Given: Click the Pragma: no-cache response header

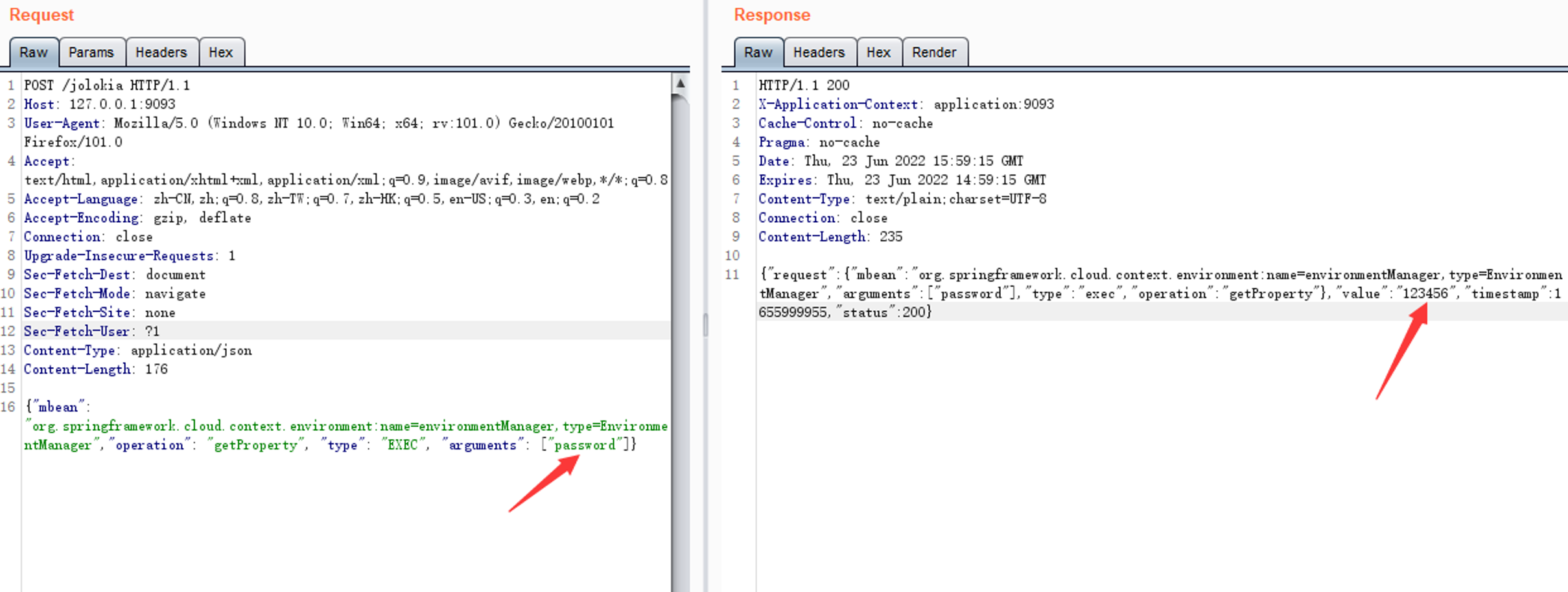Looking at the screenshot, I should point(819,142).
